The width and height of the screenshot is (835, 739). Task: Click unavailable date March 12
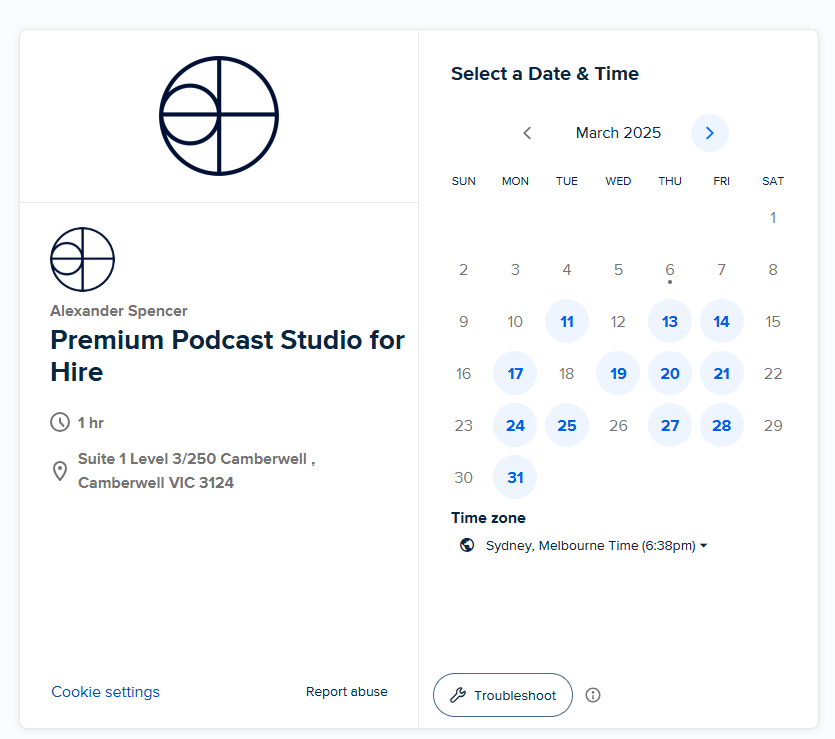[618, 322]
